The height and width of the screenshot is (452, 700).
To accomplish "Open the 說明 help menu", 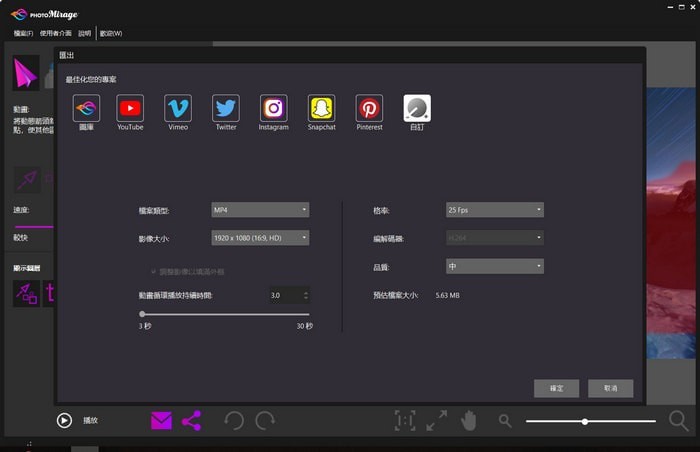I will click(x=84, y=33).
